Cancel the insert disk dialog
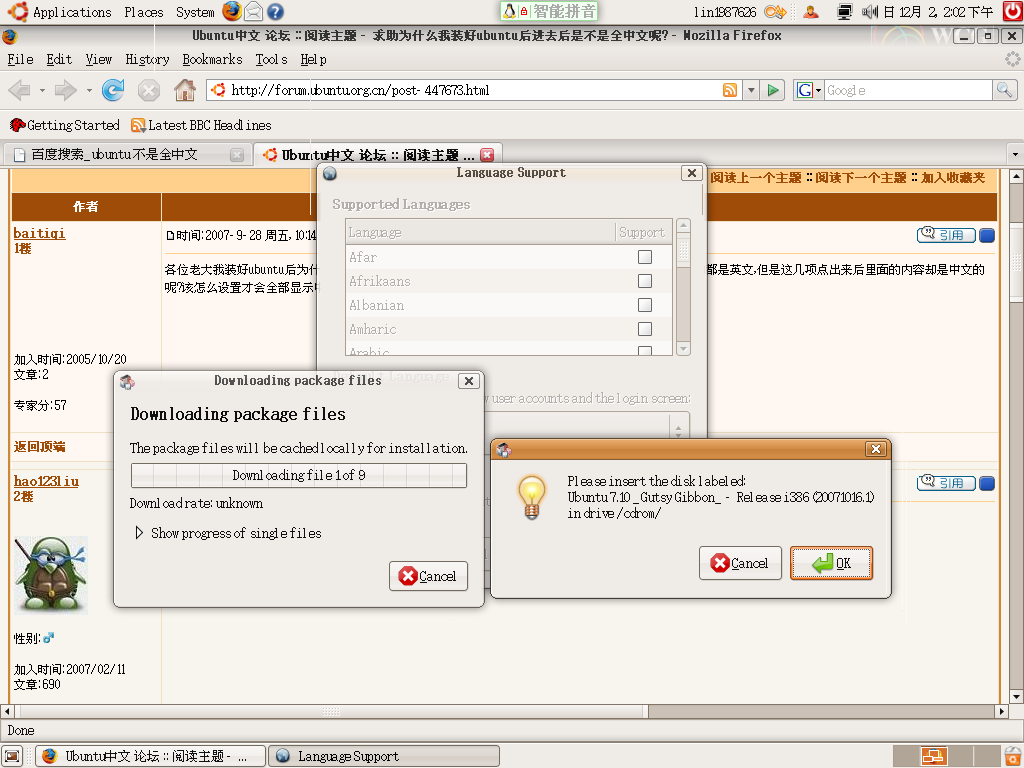The height and width of the screenshot is (768, 1024). click(x=740, y=563)
